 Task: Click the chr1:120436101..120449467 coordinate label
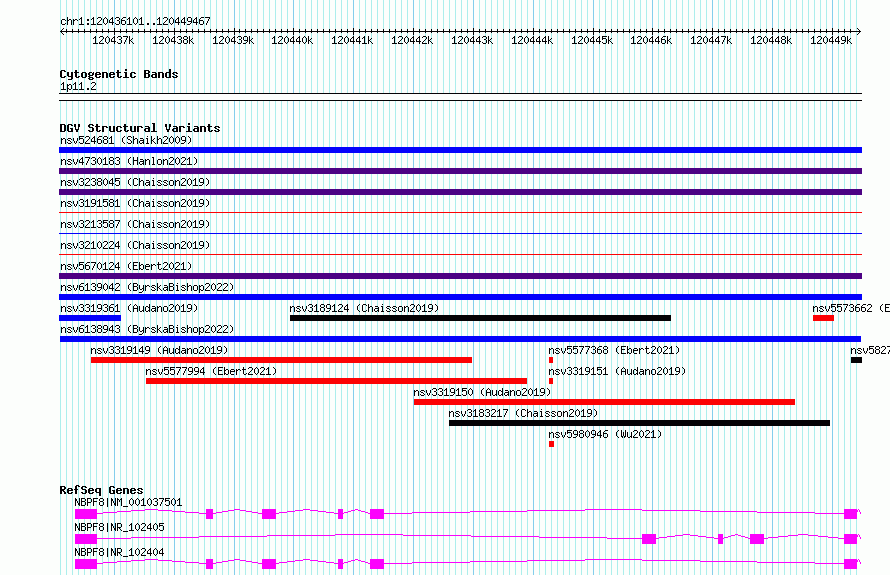click(x=135, y=22)
